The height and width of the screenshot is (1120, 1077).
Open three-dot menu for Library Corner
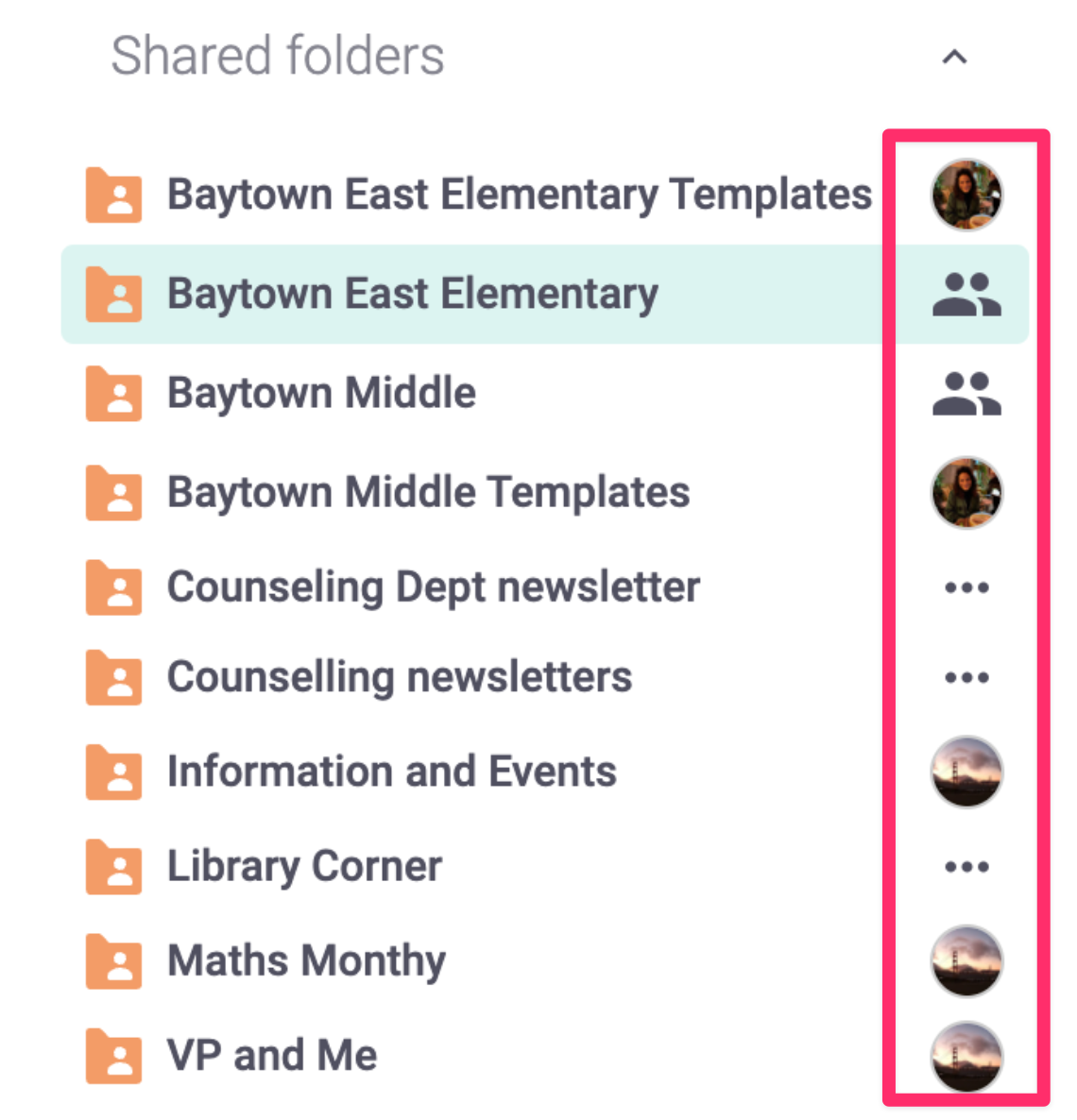coord(966,867)
